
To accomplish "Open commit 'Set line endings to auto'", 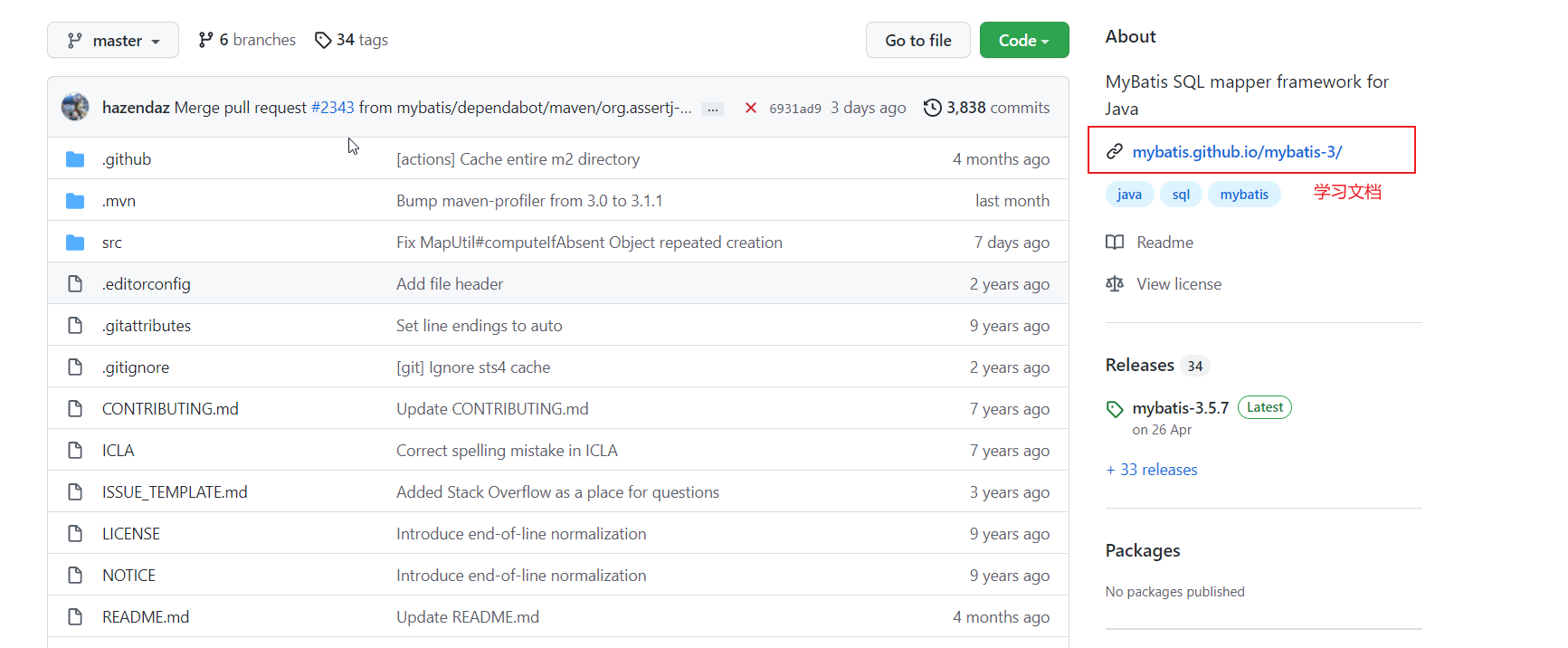I will click(x=480, y=326).
